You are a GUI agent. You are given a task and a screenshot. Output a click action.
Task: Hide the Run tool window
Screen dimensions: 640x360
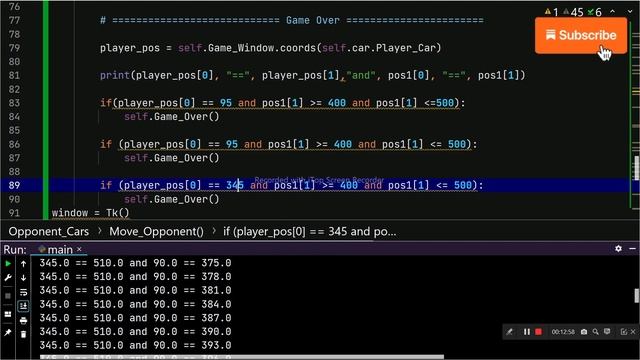(632, 248)
